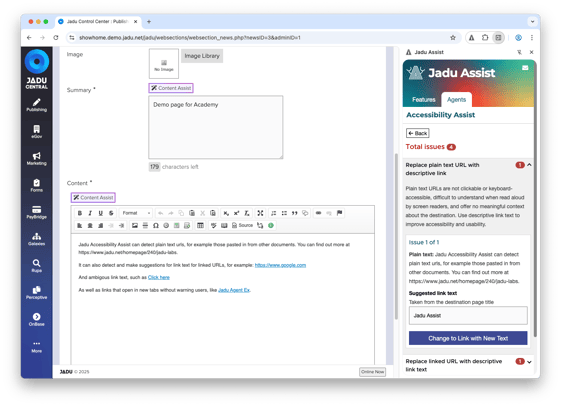Click the anchor flag icon
This screenshot has height=406, width=561.
[x=340, y=213]
